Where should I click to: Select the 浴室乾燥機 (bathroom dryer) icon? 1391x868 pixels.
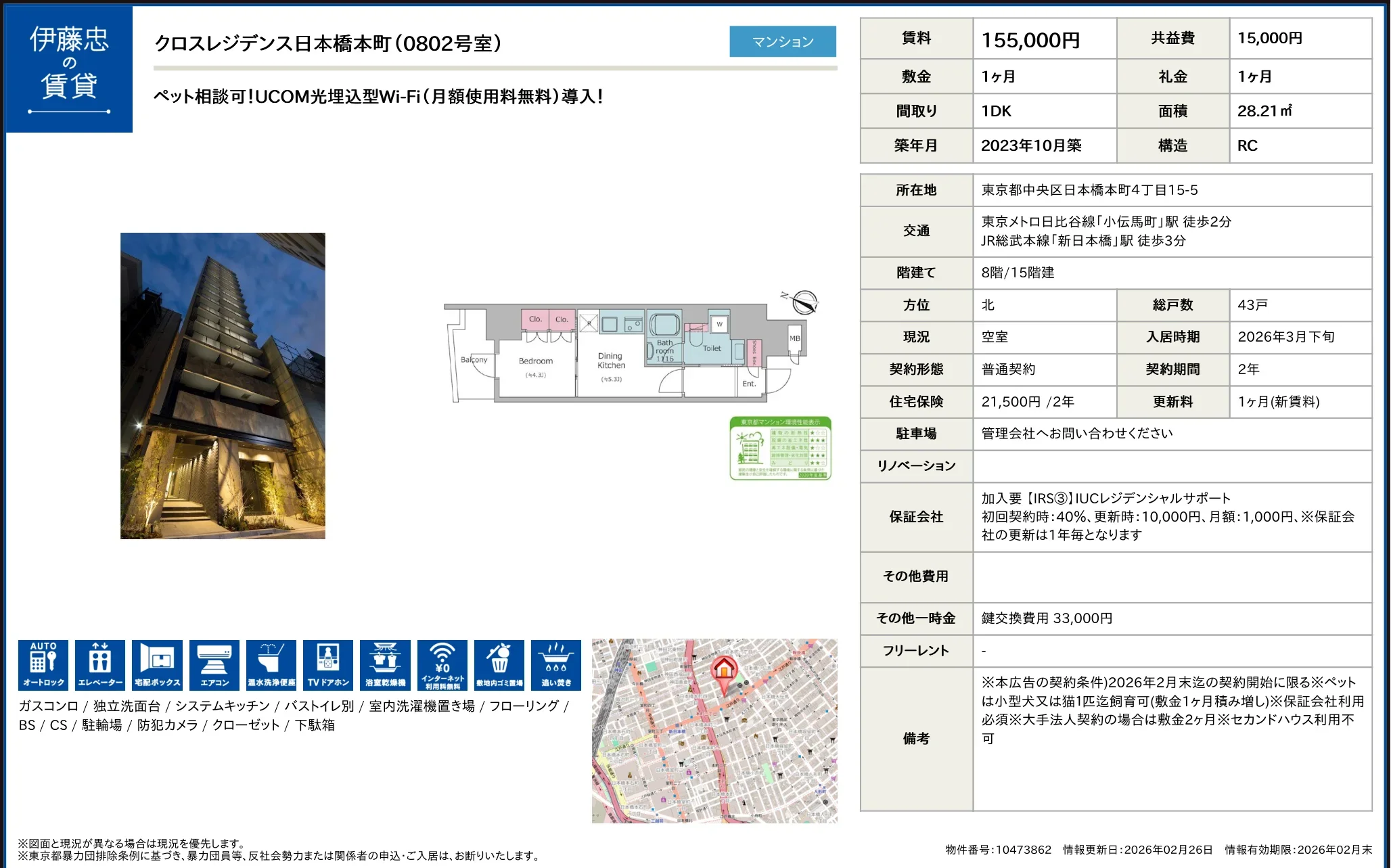pyautogui.click(x=384, y=664)
